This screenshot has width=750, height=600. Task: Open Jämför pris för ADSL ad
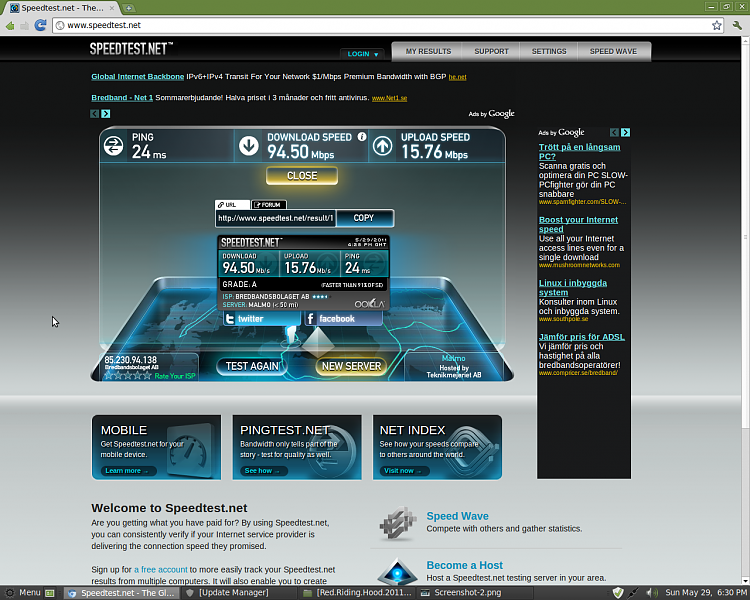[x=582, y=337]
